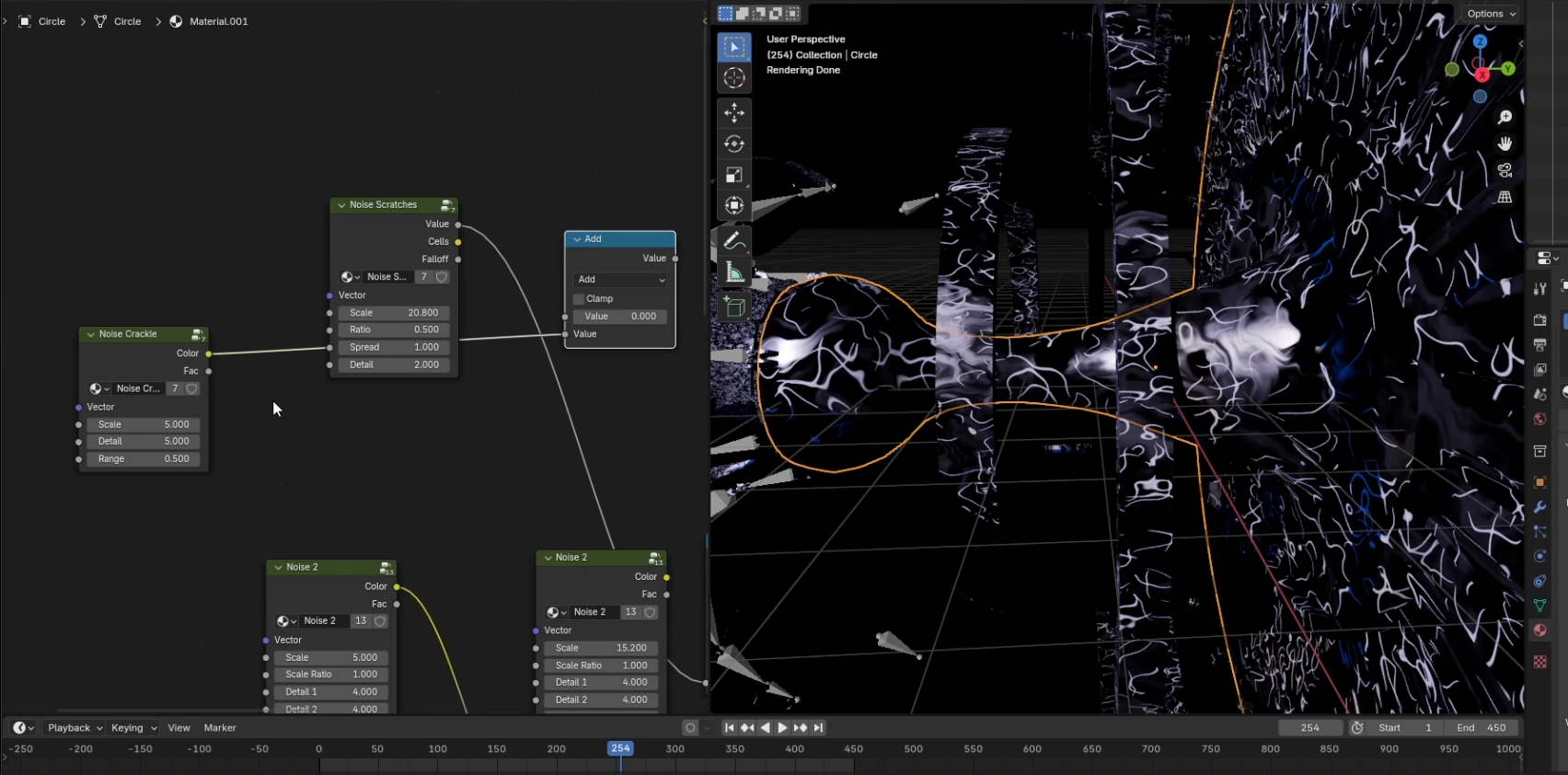1568x775 pixels.
Task: Play the animation forward
Action: tap(782, 728)
